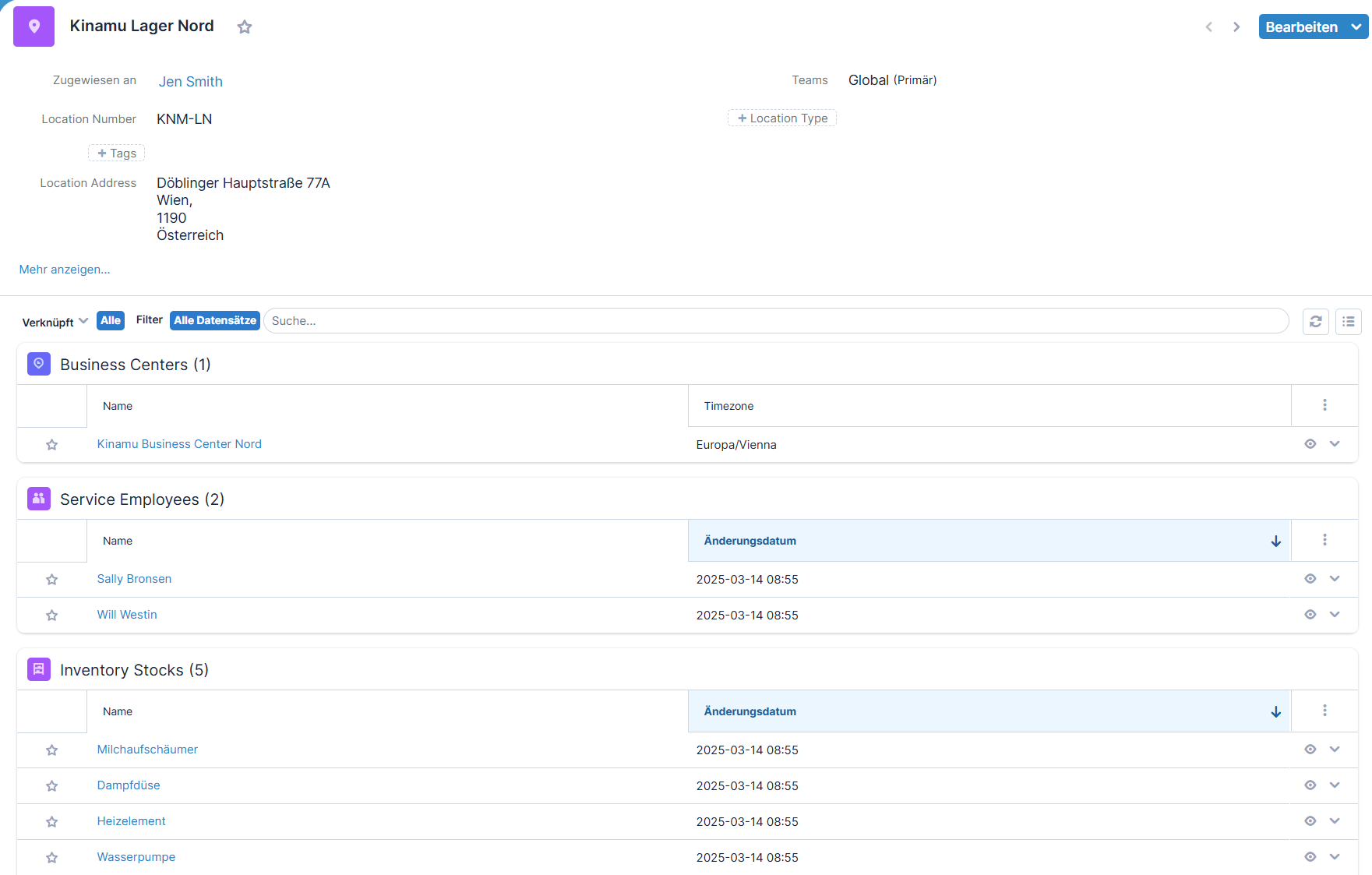Favorite Kinamu Business Center Nord row
1372x875 pixels.
[52, 445]
